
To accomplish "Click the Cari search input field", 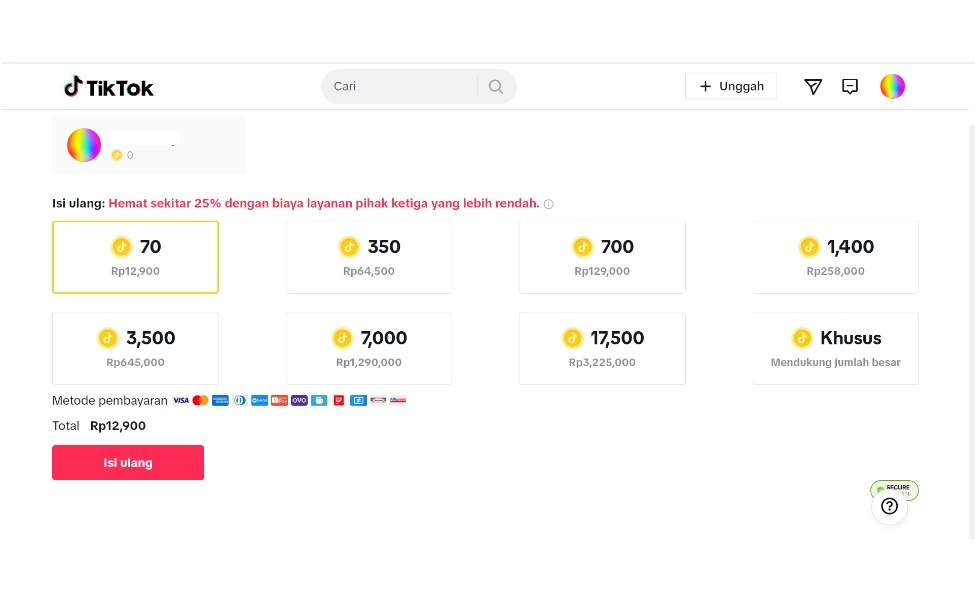I will (x=400, y=86).
